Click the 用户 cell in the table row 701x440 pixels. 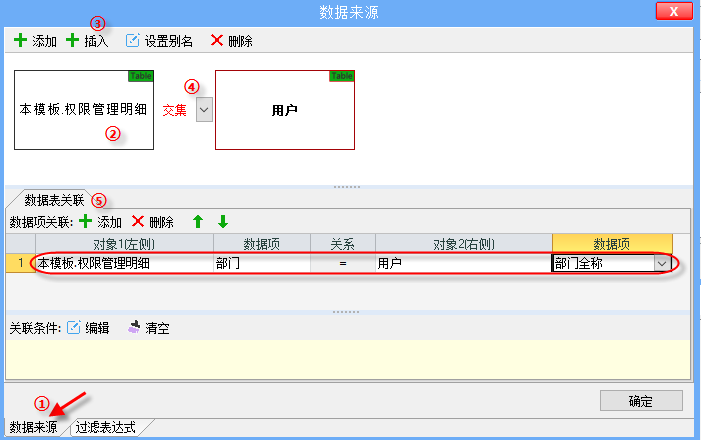coord(464,263)
